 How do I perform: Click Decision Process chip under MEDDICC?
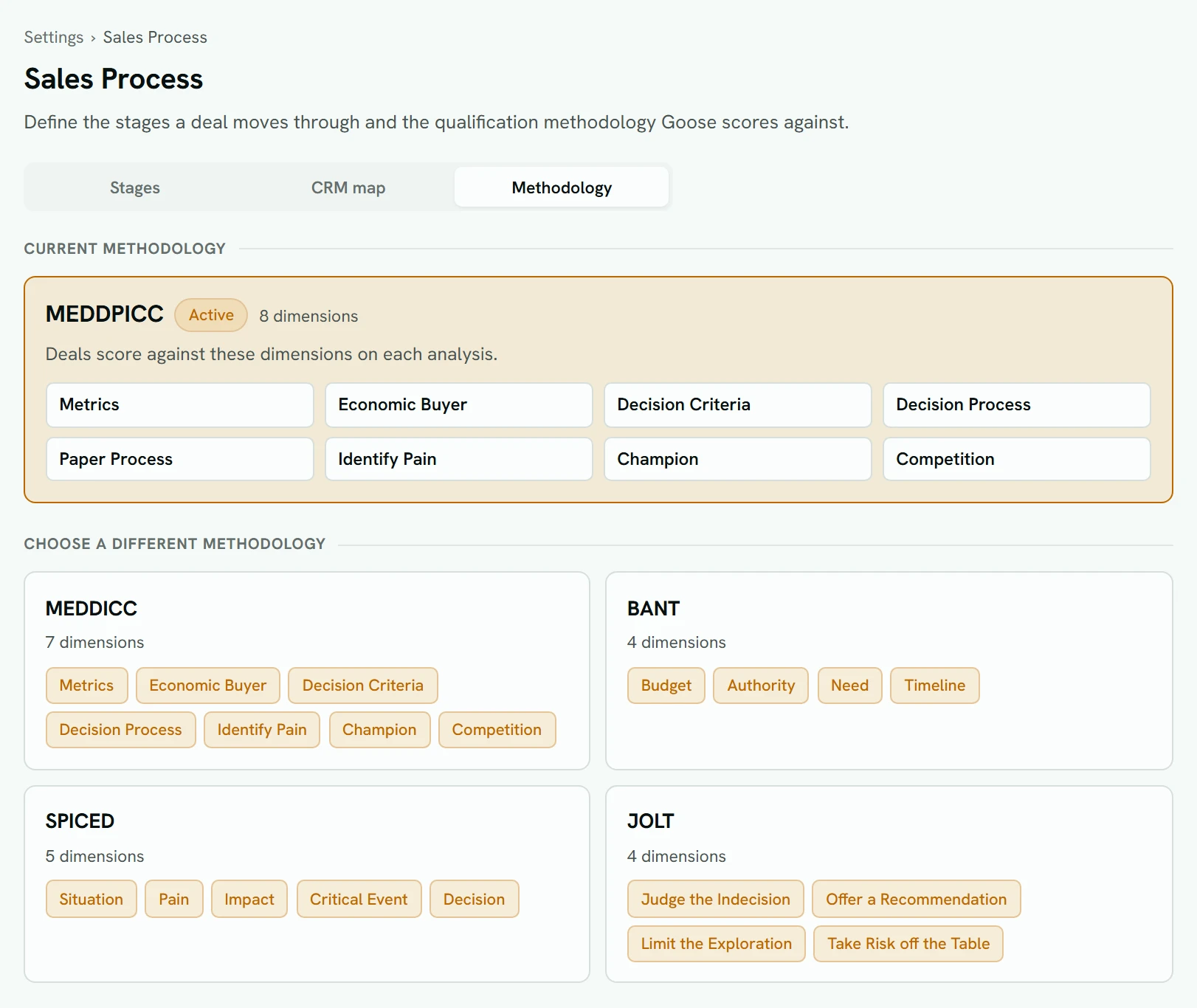pyautogui.click(x=121, y=730)
